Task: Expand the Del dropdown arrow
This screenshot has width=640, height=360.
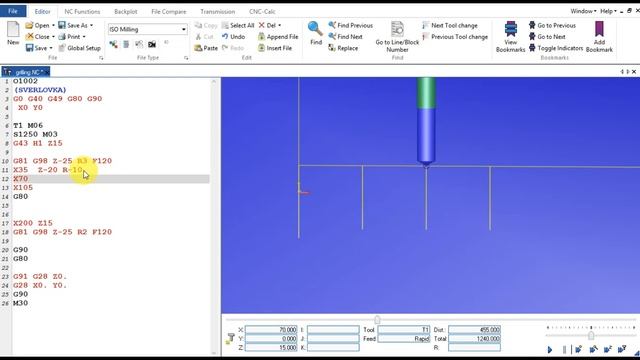Action: 279,25
